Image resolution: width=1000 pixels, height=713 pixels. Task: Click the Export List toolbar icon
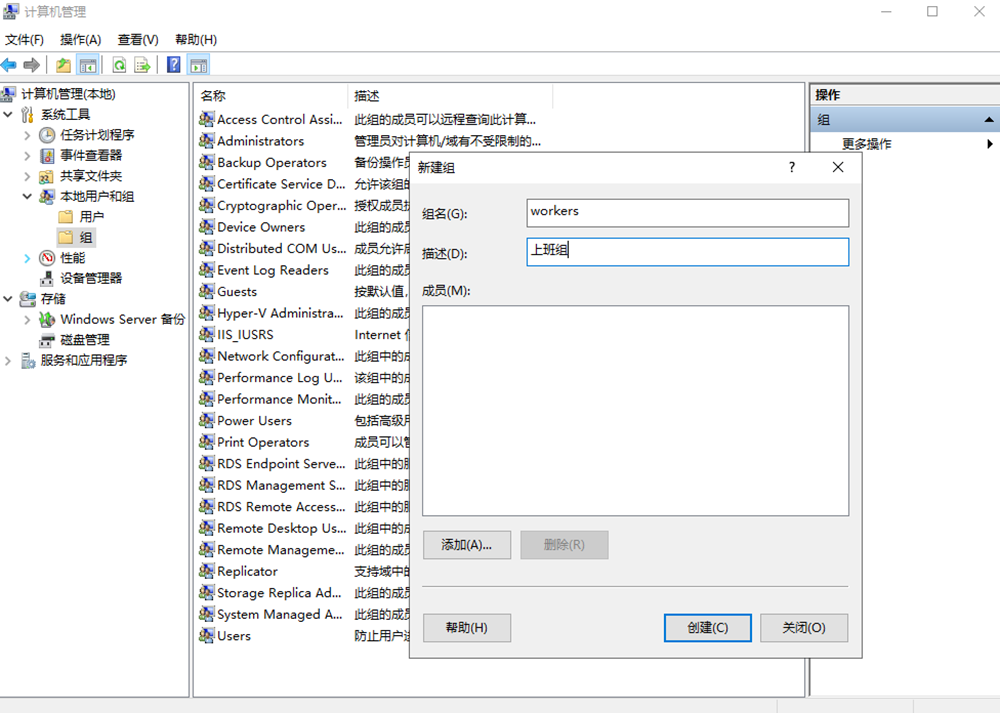pyautogui.click(x=143, y=65)
